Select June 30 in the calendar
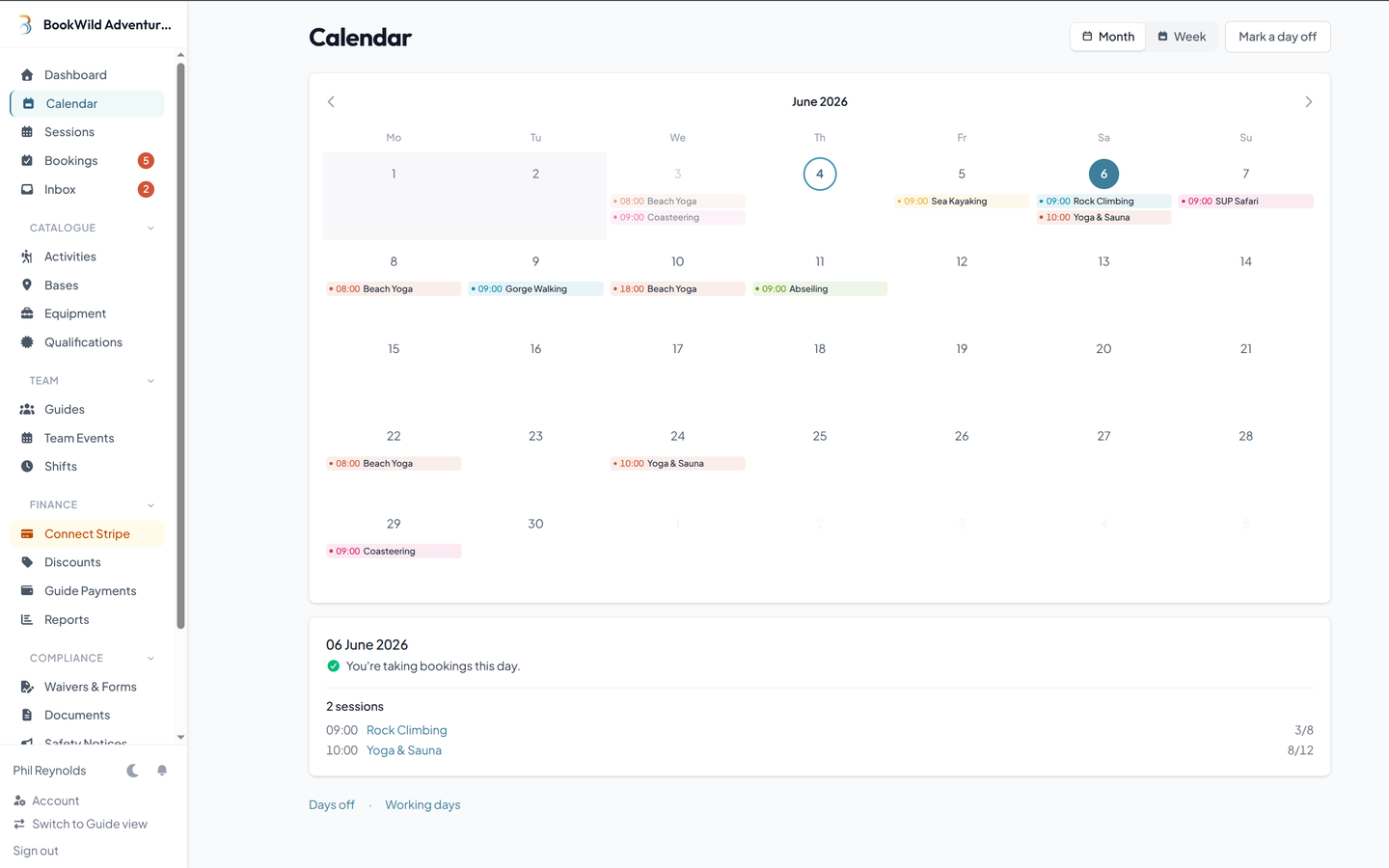Image resolution: width=1389 pixels, height=868 pixels. tap(535, 524)
